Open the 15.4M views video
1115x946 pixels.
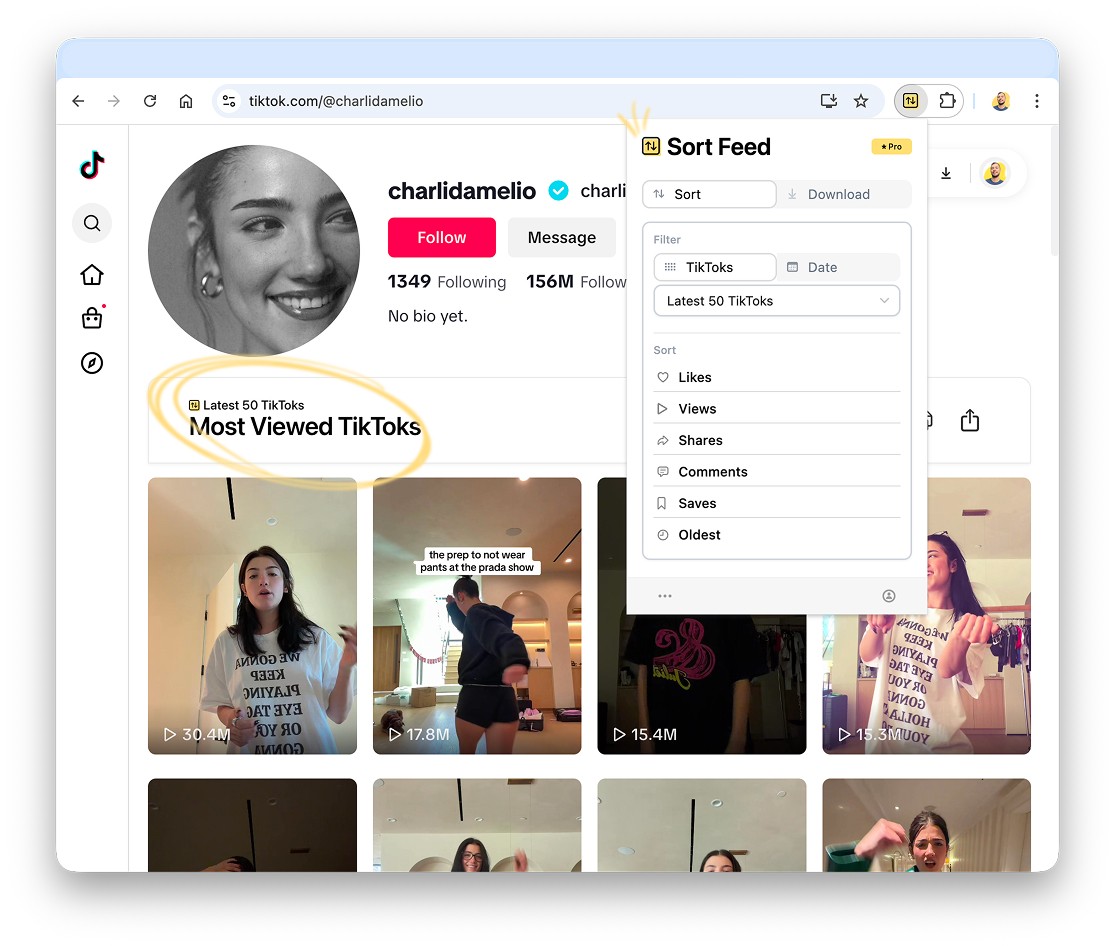(x=702, y=684)
